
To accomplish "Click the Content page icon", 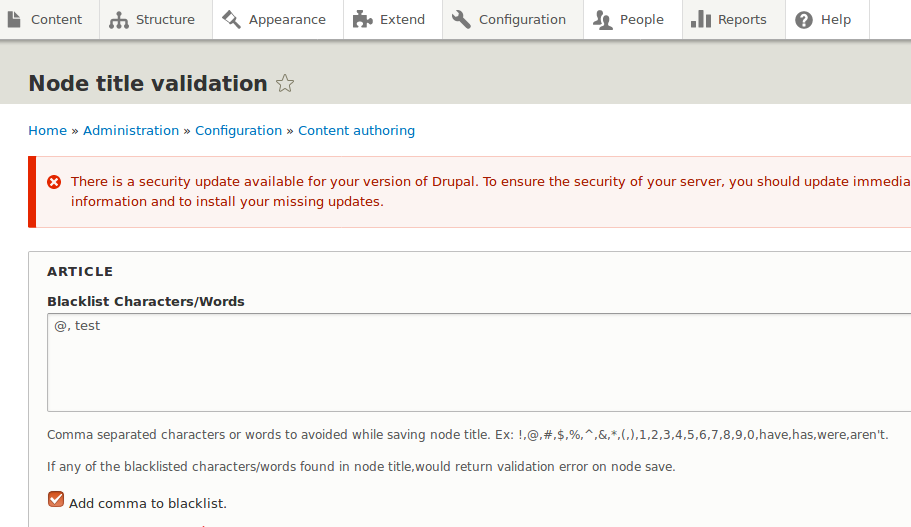I will (x=14, y=19).
